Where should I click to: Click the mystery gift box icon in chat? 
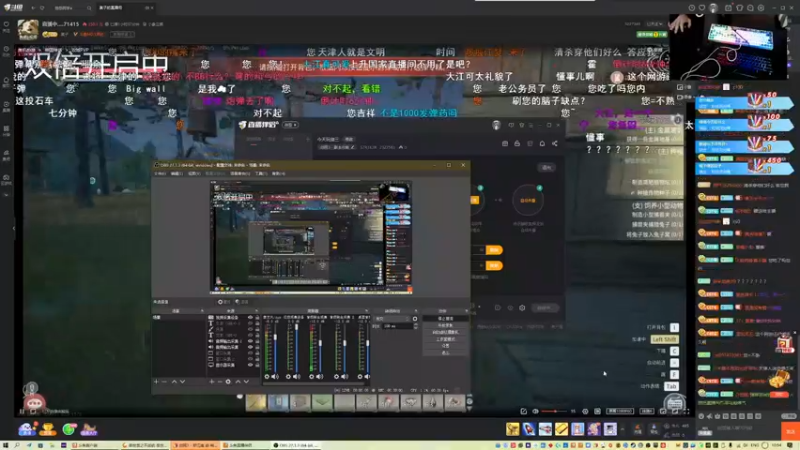coord(784,344)
